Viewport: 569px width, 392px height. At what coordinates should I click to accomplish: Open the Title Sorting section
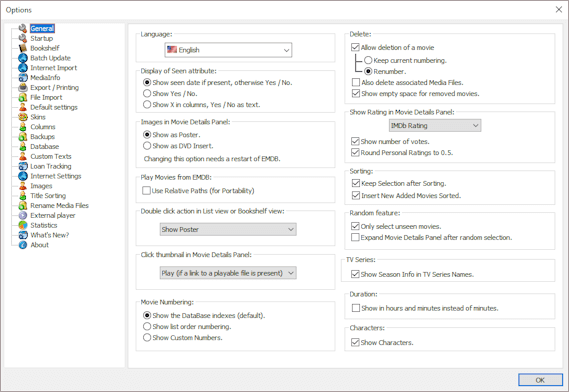pos(48,196)
